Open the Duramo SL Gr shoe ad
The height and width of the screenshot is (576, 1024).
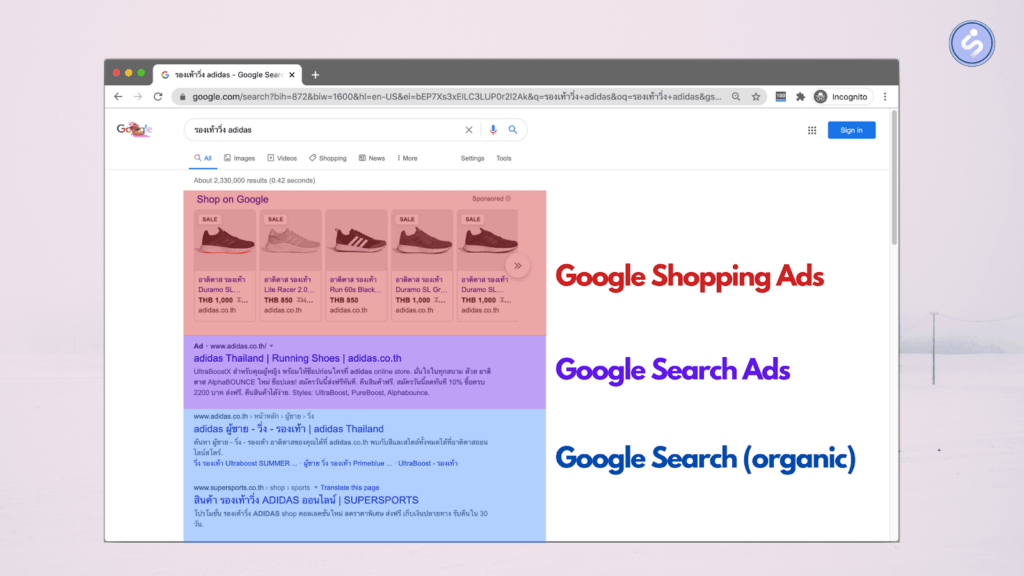[422, 265]
